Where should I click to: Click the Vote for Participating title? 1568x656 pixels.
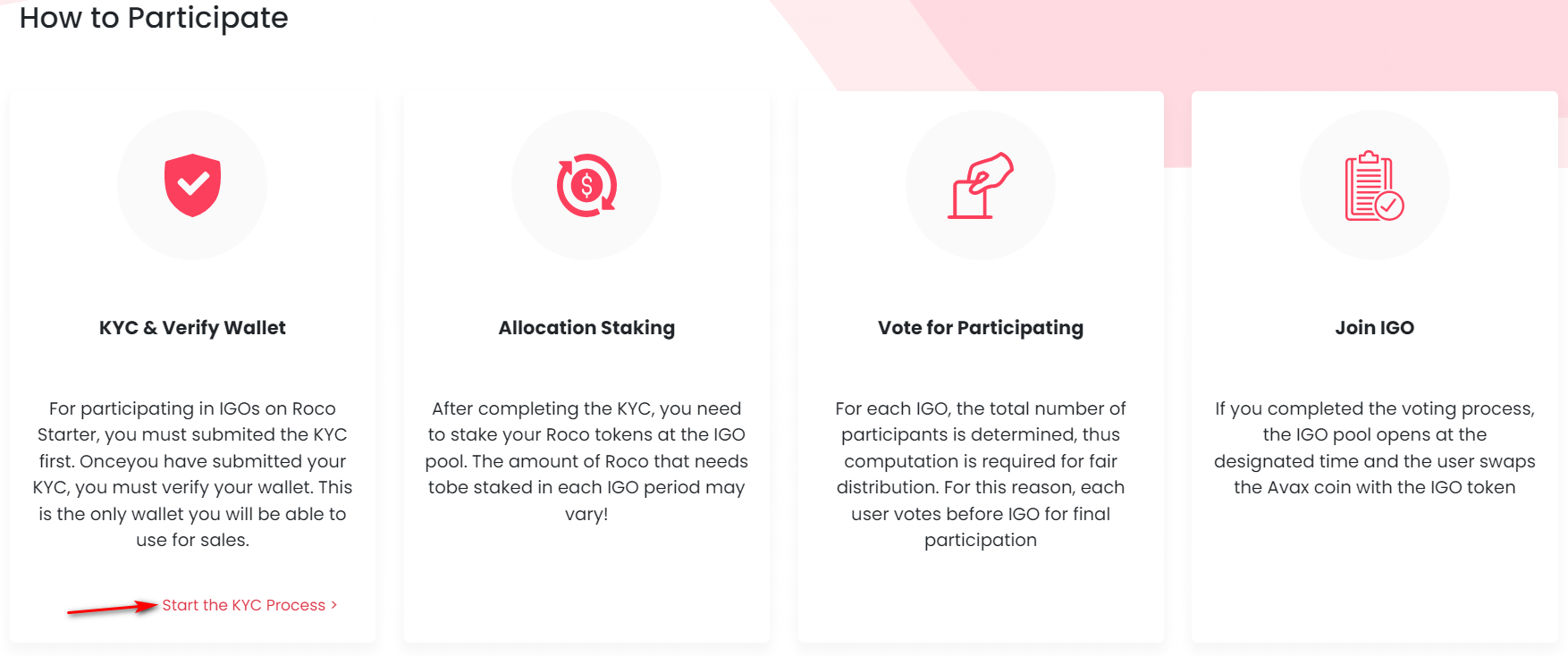click(980, 328)
